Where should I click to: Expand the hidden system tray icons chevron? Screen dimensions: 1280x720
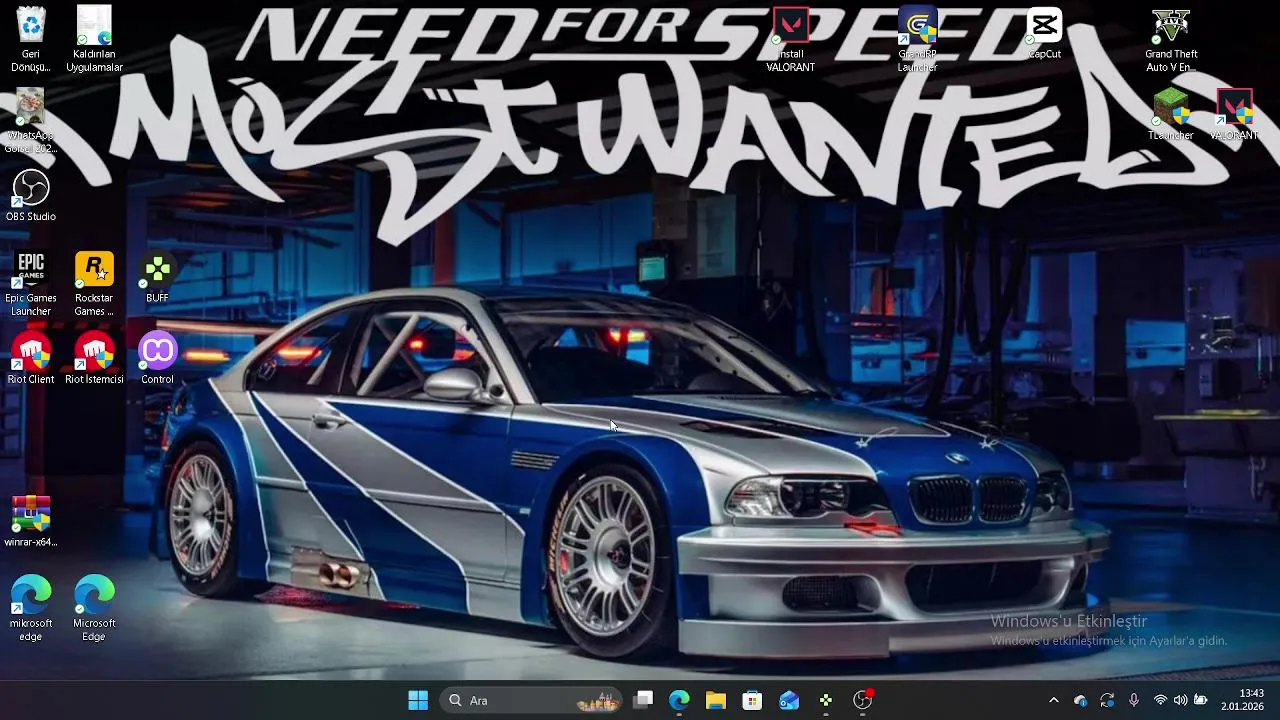coord(1053,700)
